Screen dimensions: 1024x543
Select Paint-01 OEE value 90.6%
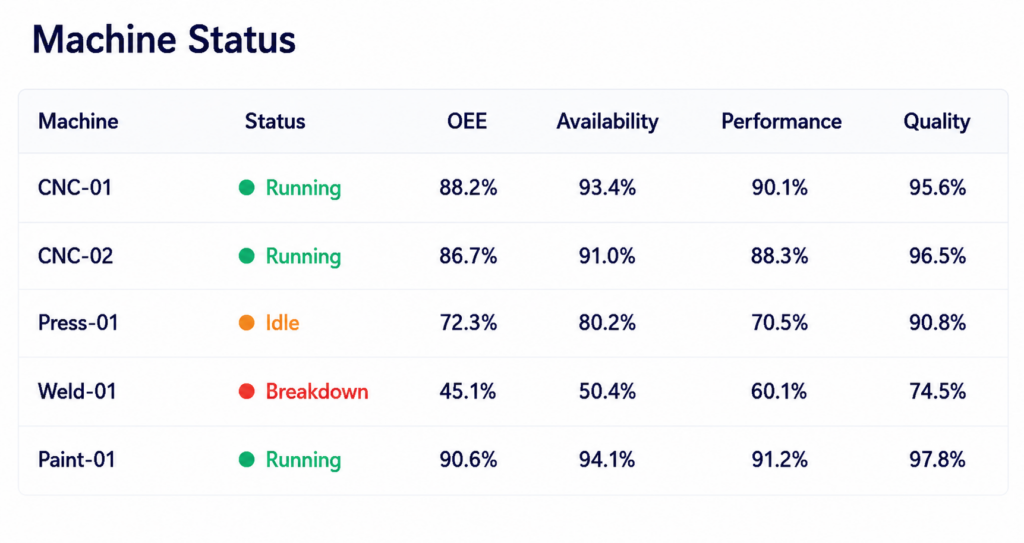coord(468,460)
